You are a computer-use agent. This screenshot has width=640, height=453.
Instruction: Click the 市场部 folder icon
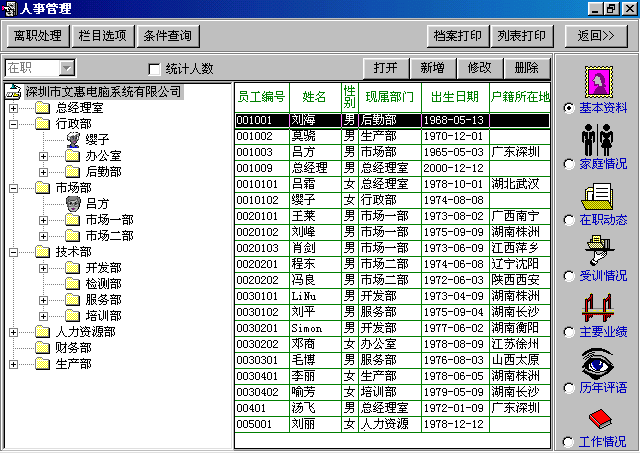tap(42, 188)
